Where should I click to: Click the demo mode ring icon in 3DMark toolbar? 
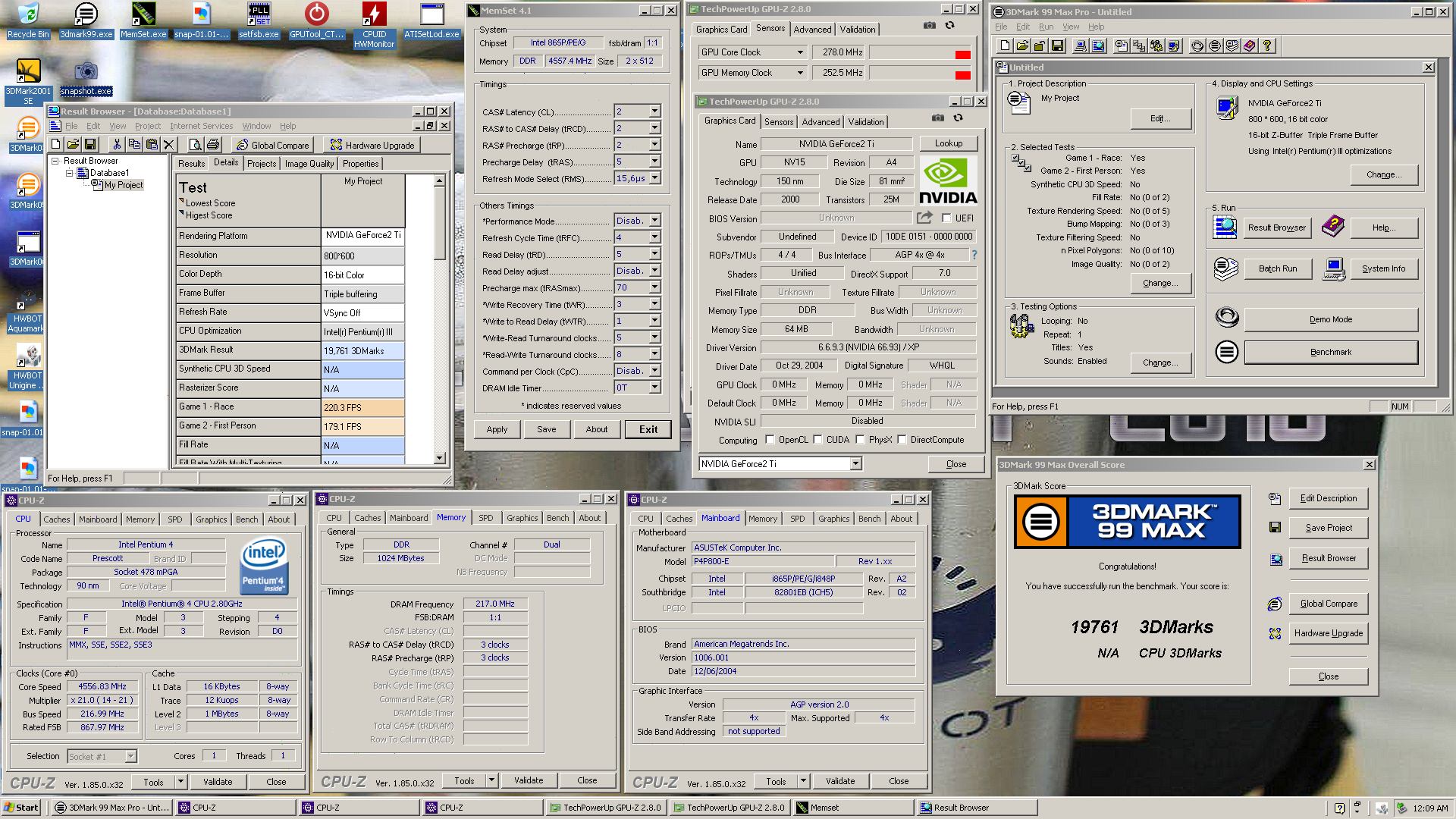coord(1197,46)
